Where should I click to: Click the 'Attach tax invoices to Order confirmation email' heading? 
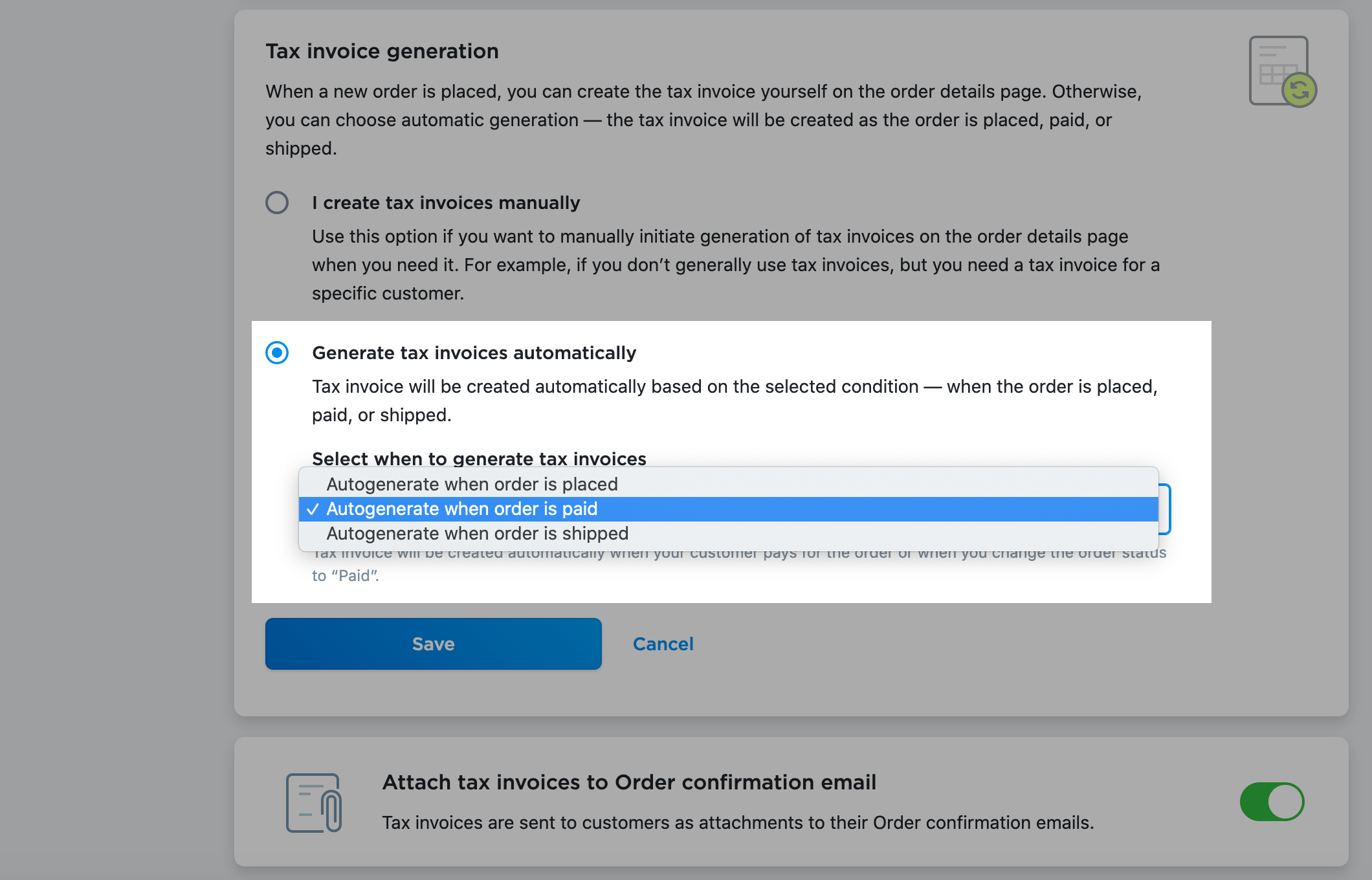[x=629, y=782]
